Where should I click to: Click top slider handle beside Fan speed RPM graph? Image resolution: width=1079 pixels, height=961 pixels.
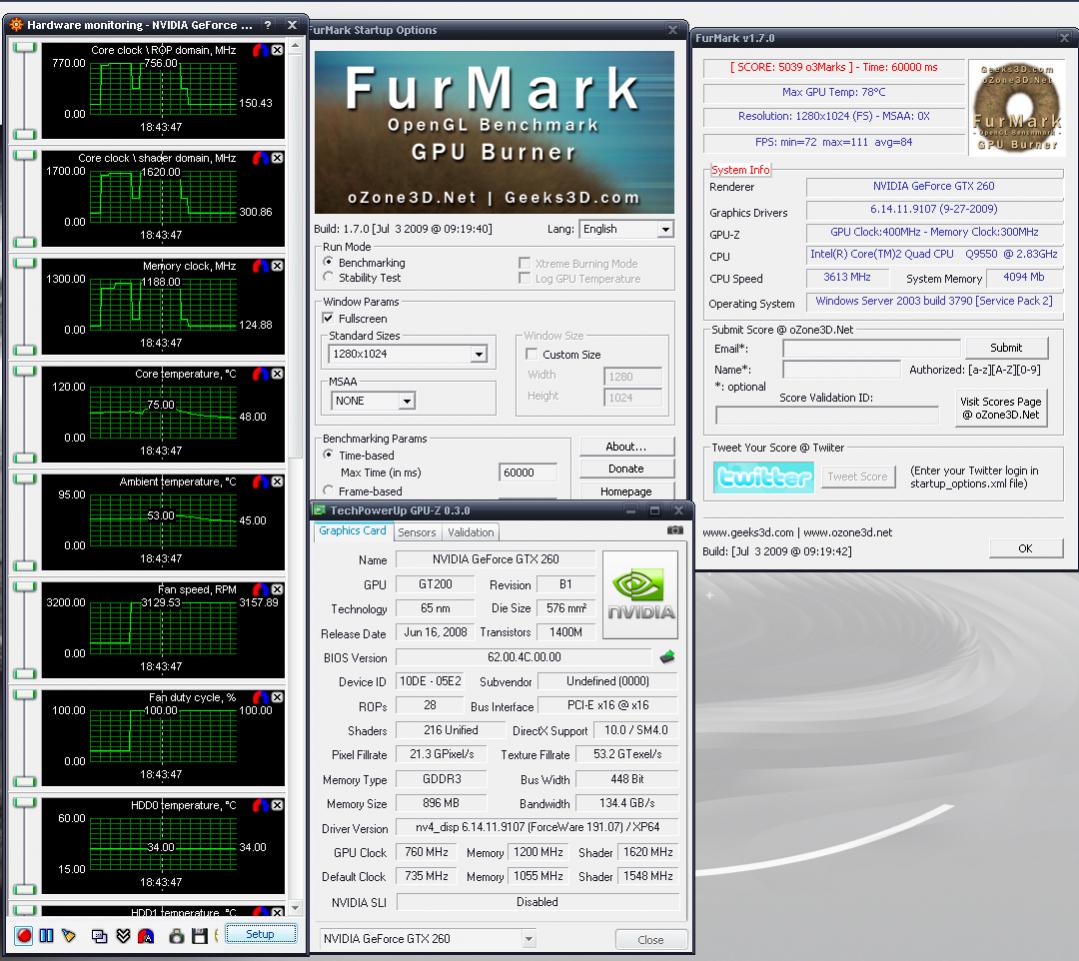pyautogui.click(x=25, y=587)
